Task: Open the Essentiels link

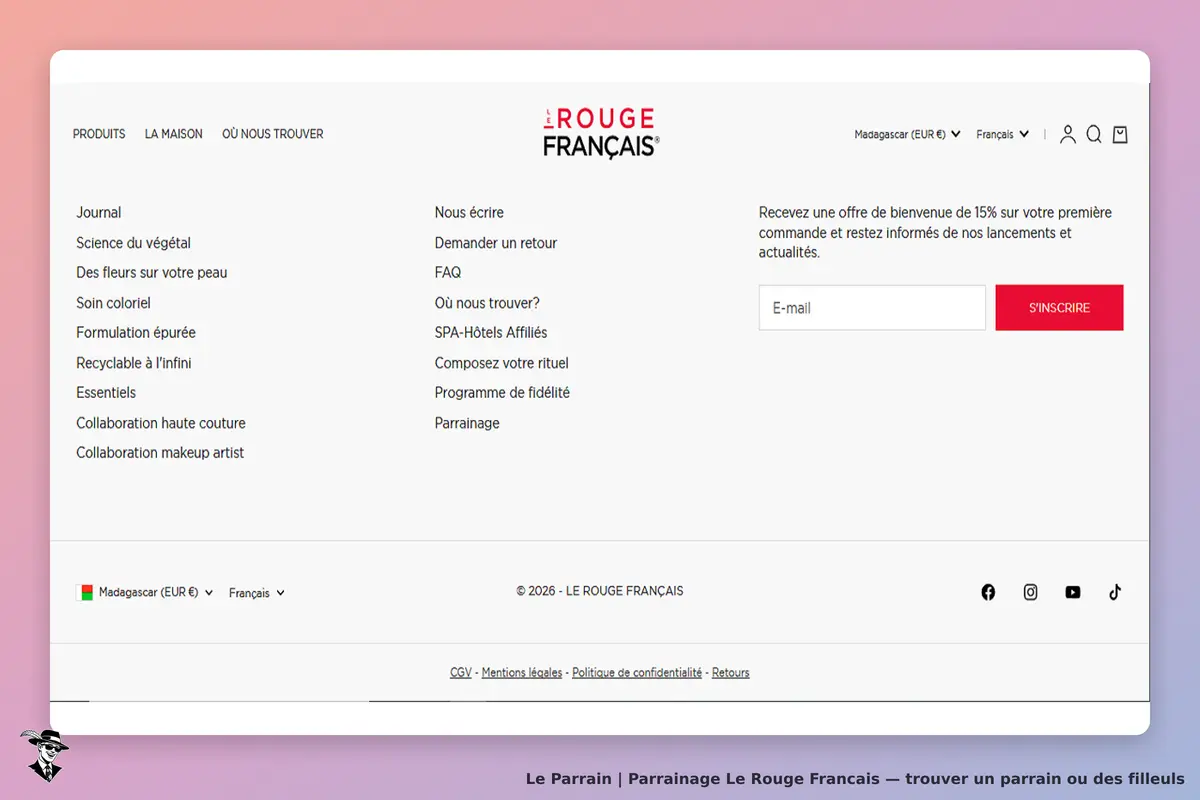Action: pyautogui.click(x=106, y=393)
